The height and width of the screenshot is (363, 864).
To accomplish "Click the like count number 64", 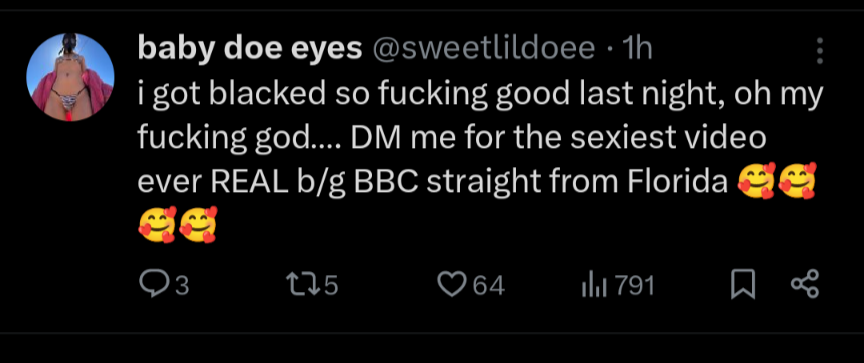I will [489, 286].
